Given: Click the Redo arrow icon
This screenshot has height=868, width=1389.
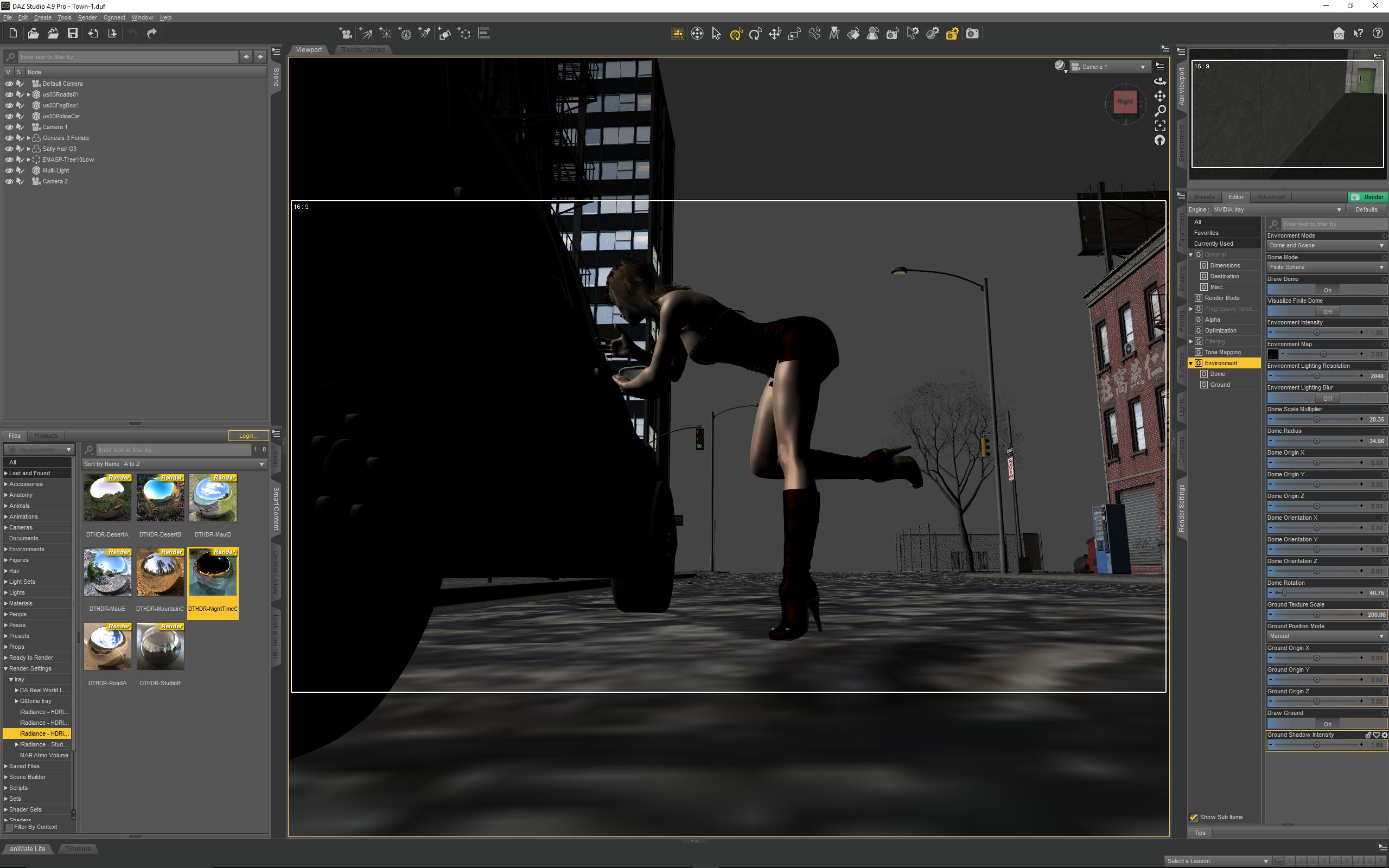Looking at the screenshot, I should tap(151, 33).
